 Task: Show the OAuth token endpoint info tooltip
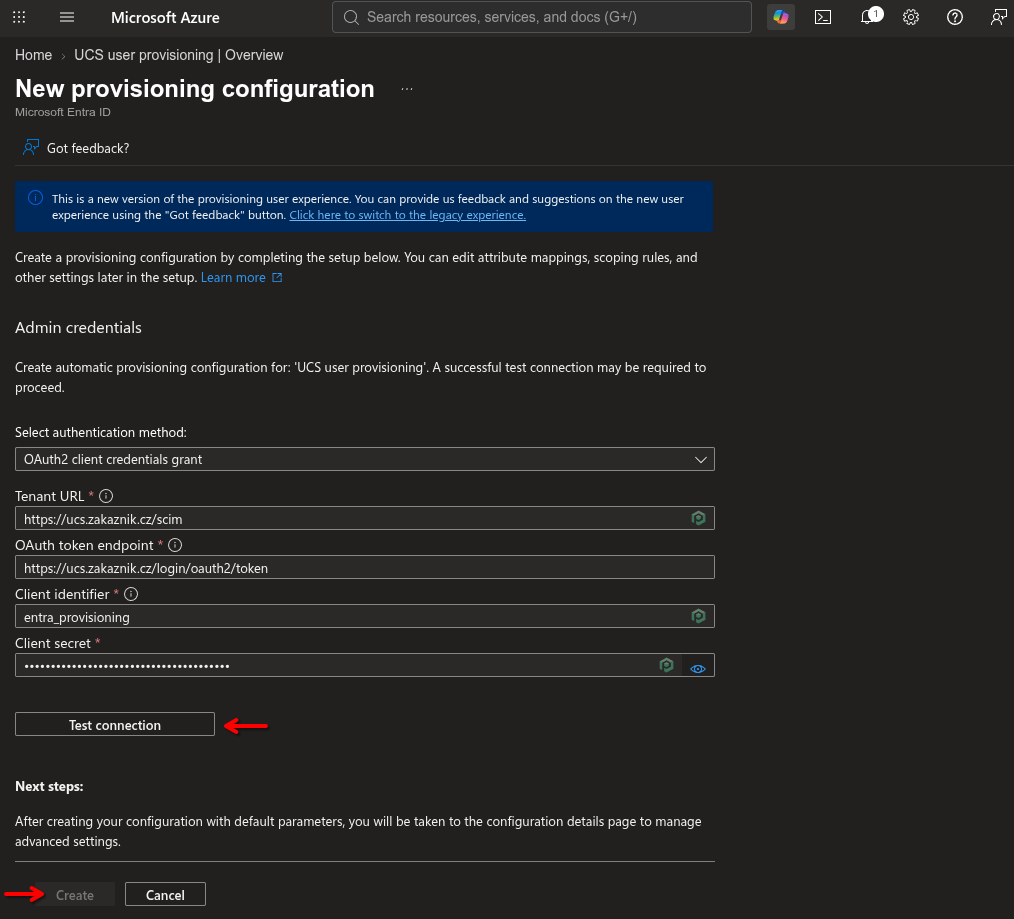coord(175,545)
